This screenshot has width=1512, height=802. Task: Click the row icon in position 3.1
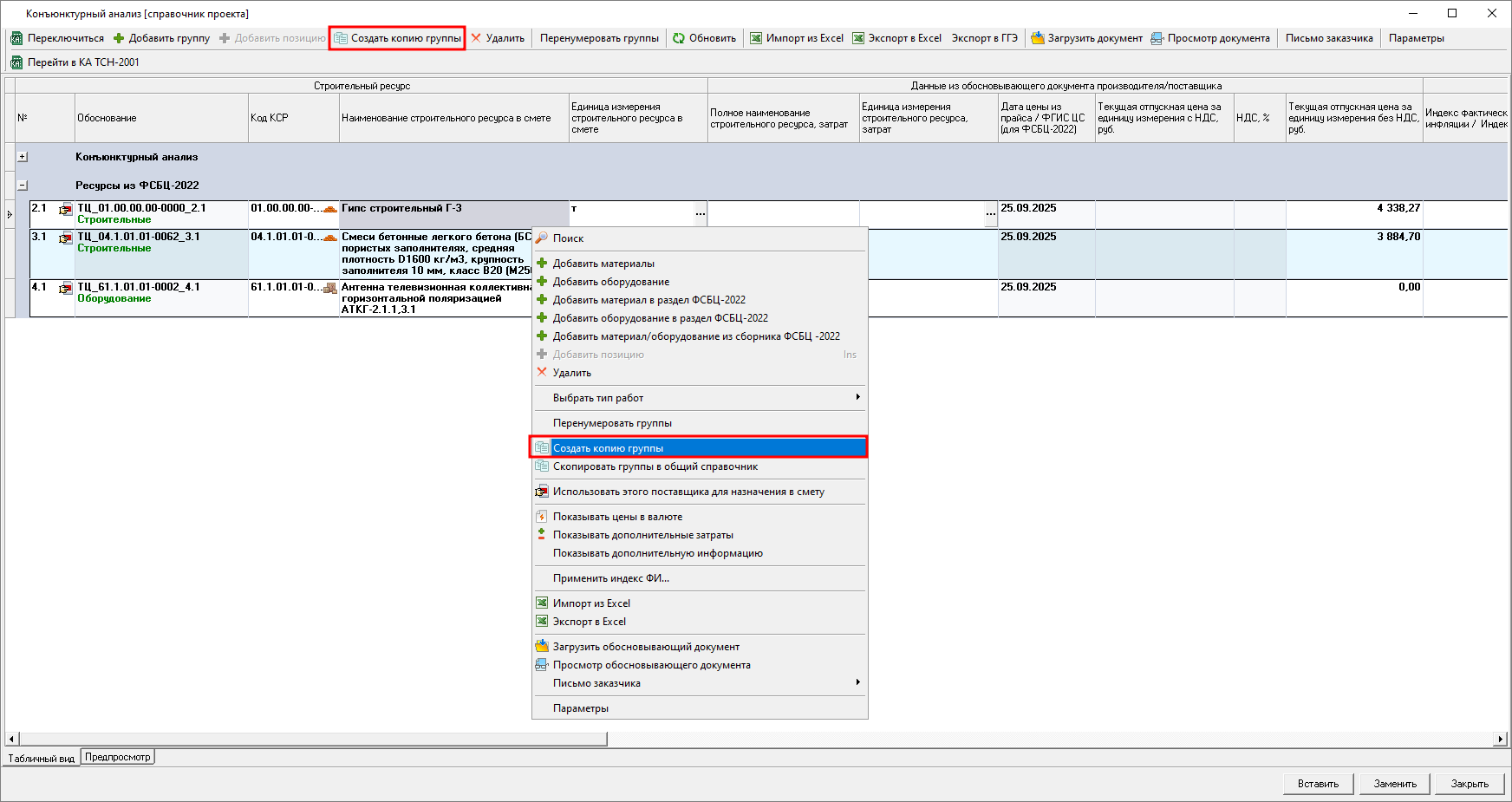pyautogui.click(x=66, y=238)
